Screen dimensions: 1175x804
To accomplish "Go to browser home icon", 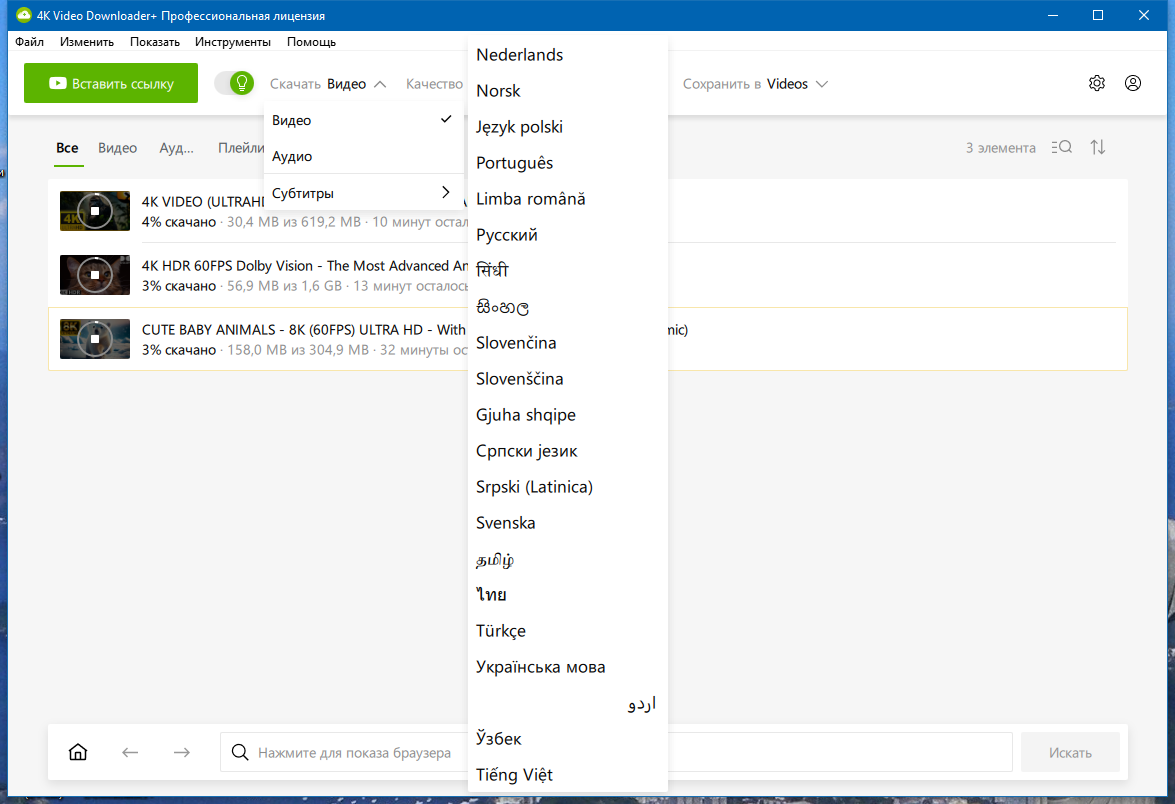I will (78, 752).
